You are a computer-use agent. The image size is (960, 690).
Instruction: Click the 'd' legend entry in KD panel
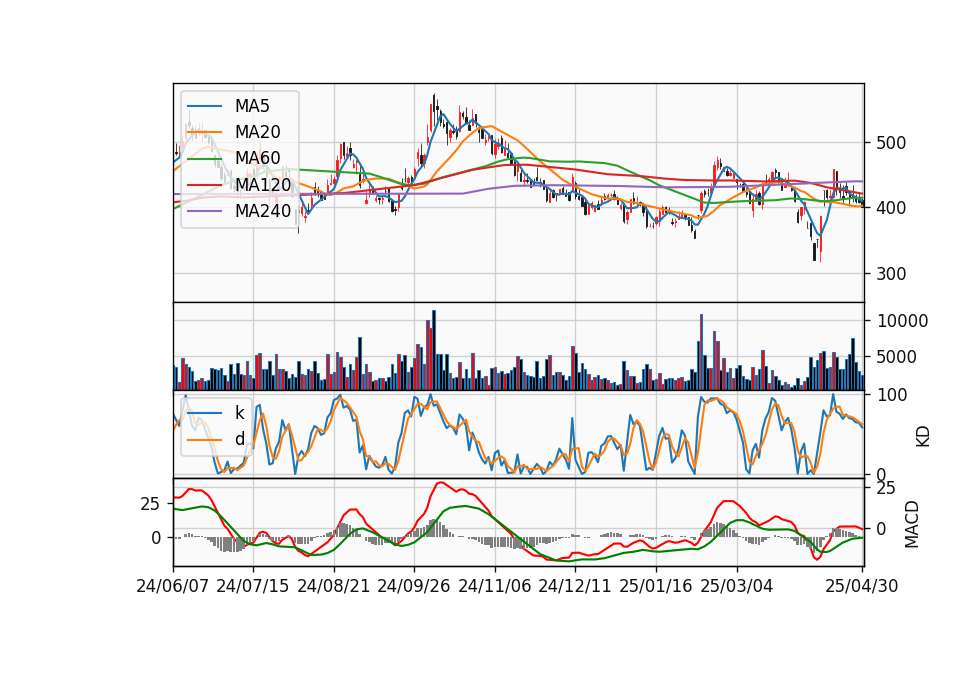point(239,439)
